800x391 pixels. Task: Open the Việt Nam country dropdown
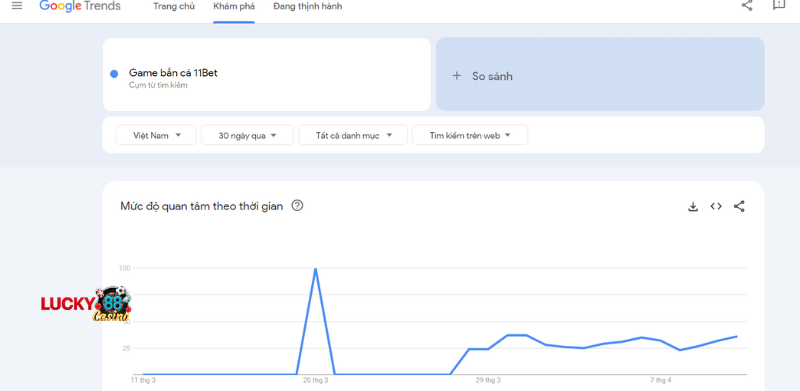coord(156,135)
